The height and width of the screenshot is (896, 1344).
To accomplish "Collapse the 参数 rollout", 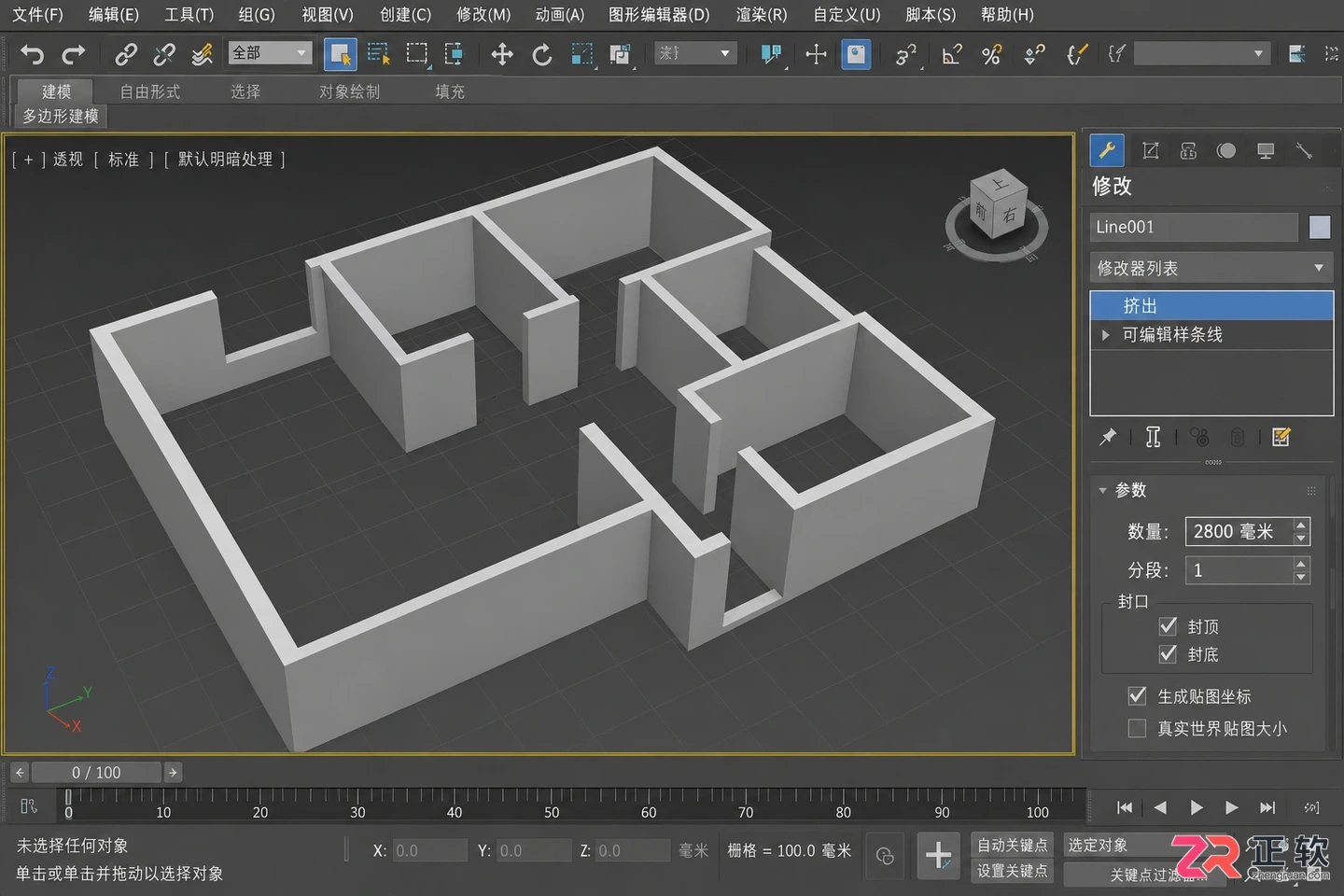I will point(1103,490).
